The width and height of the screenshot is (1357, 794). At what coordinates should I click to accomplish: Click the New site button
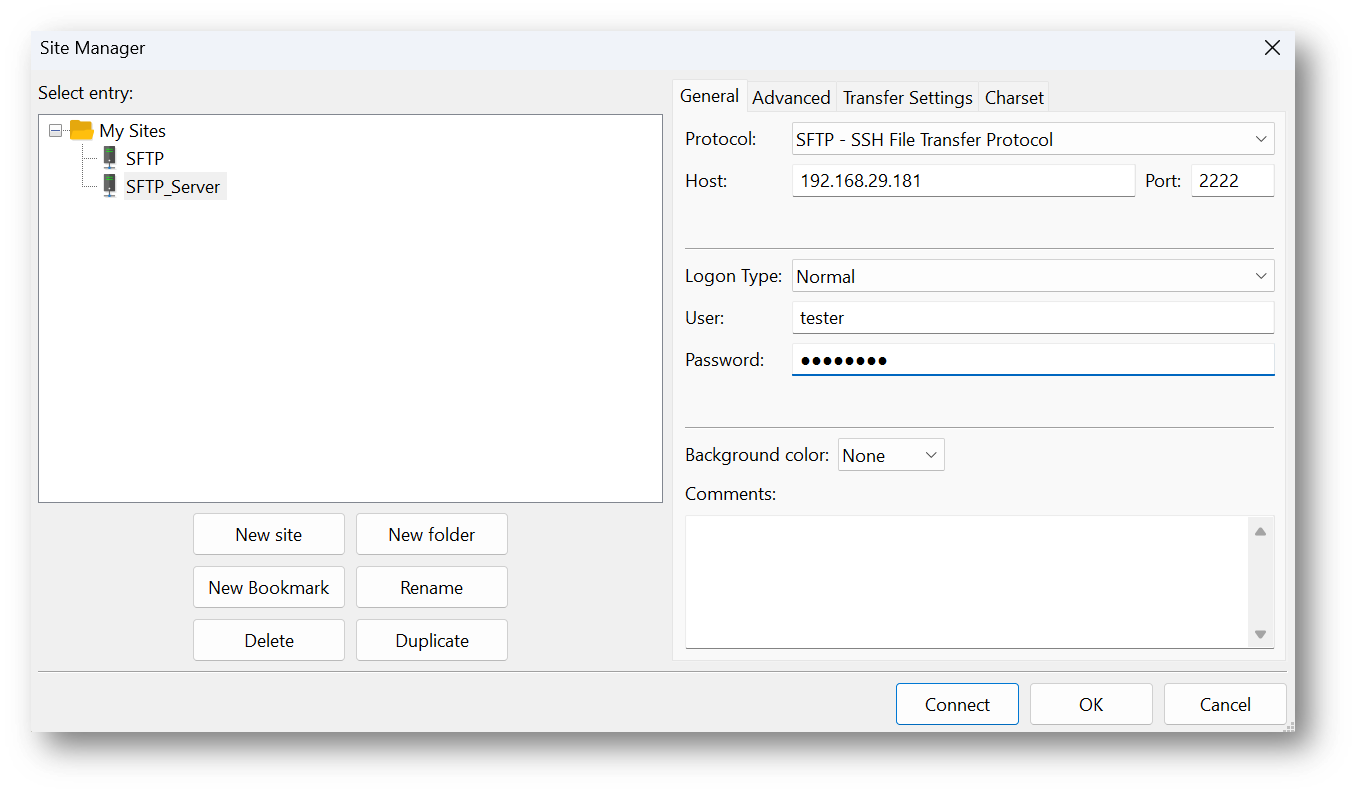pos(268,534)
